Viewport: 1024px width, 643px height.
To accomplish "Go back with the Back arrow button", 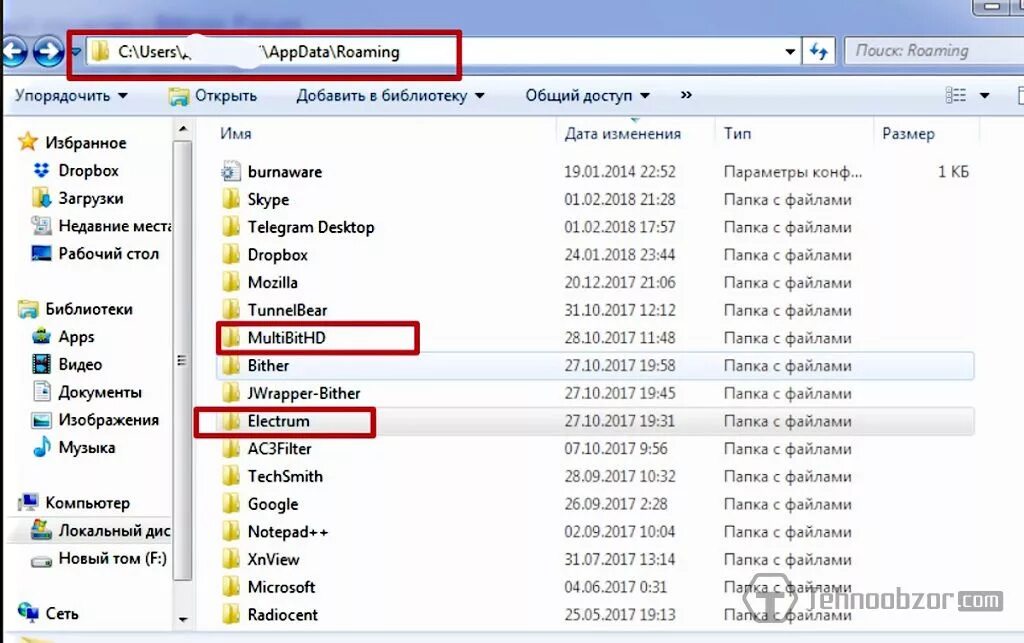I will [14, 52].
